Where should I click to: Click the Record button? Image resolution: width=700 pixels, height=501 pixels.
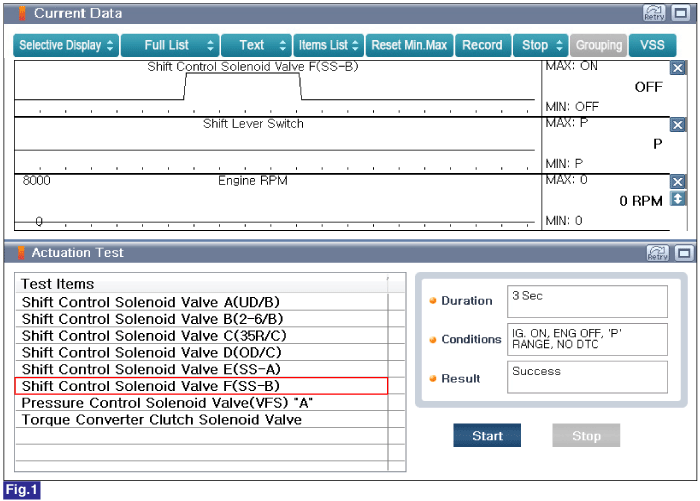pyautogui.click(x=483, y=45)
